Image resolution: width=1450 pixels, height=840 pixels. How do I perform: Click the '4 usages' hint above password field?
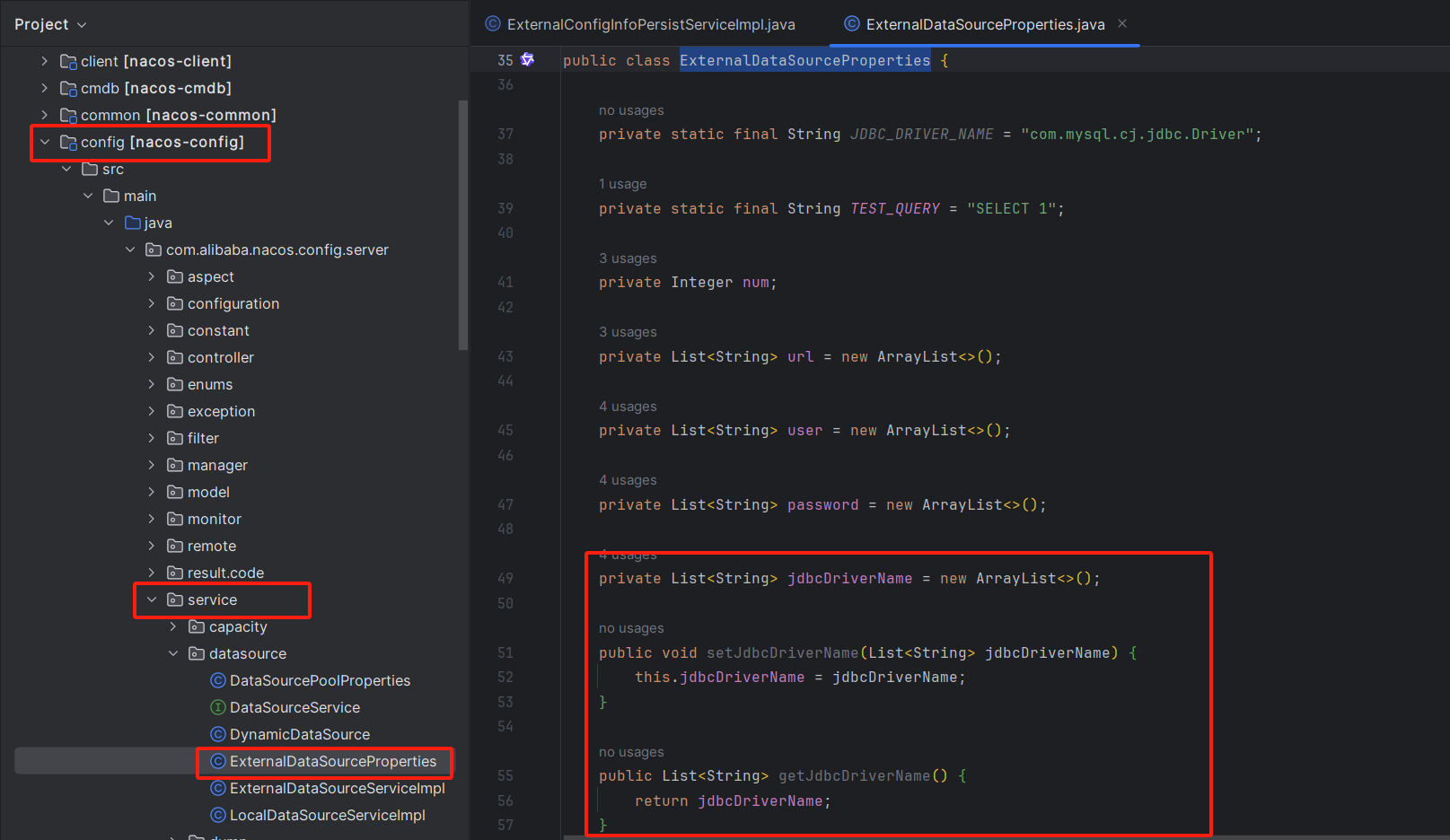click(628, 480)
